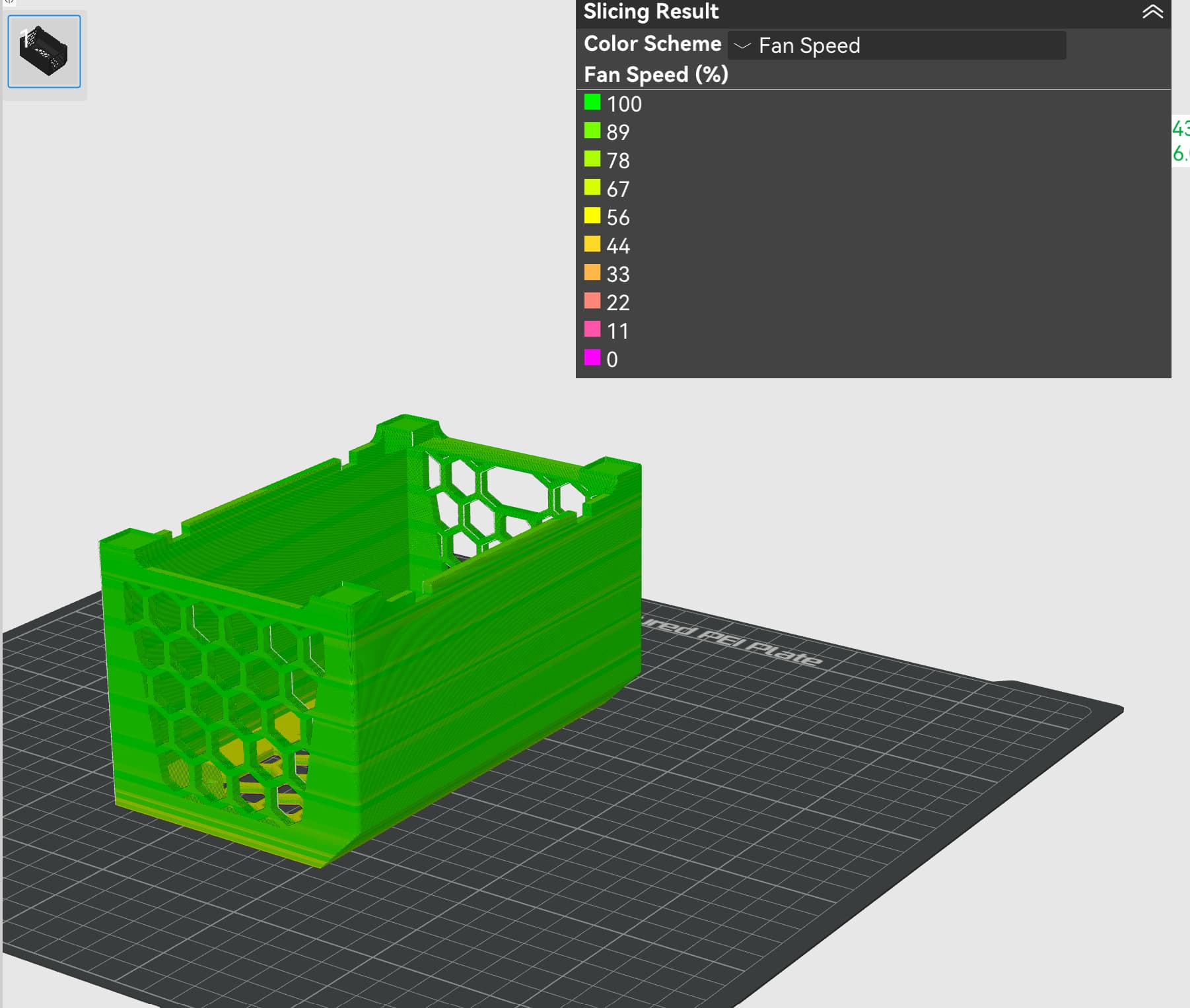Click the magenta 0% fan speed swatch
The image size is (1190, 1008).
592,358
